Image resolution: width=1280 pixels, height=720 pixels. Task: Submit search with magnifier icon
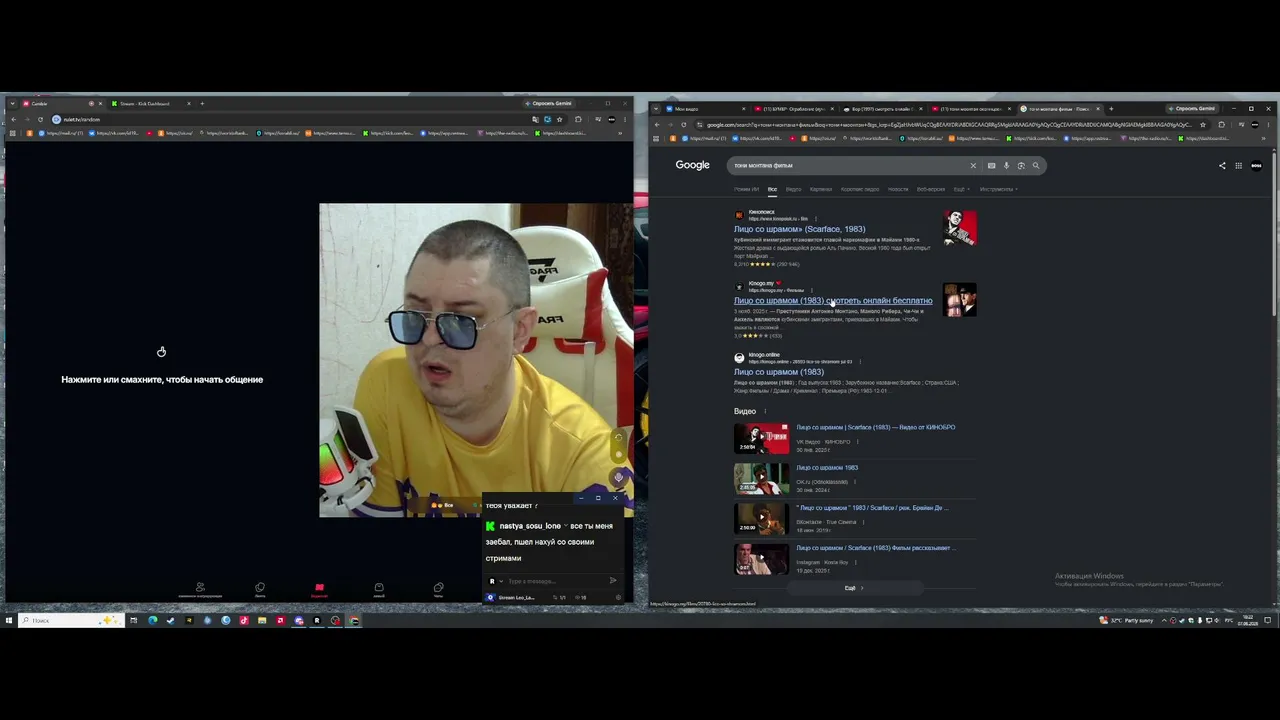1036,166
